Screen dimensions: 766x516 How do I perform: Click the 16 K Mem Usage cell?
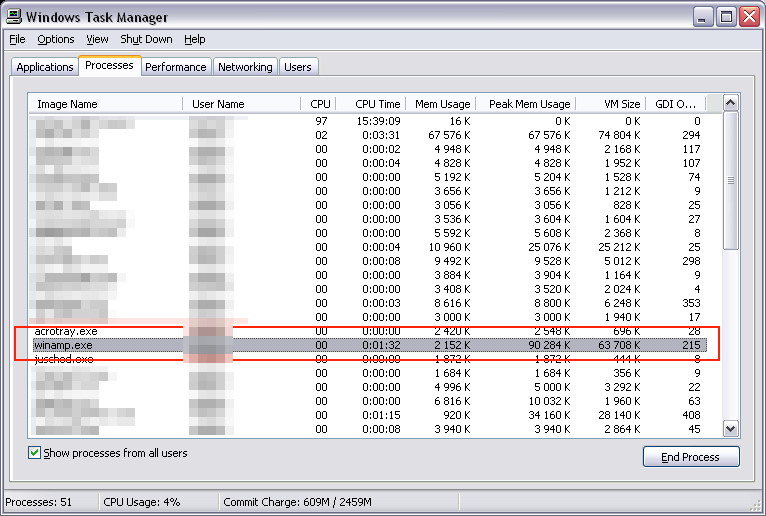click(x=460, y=121)
